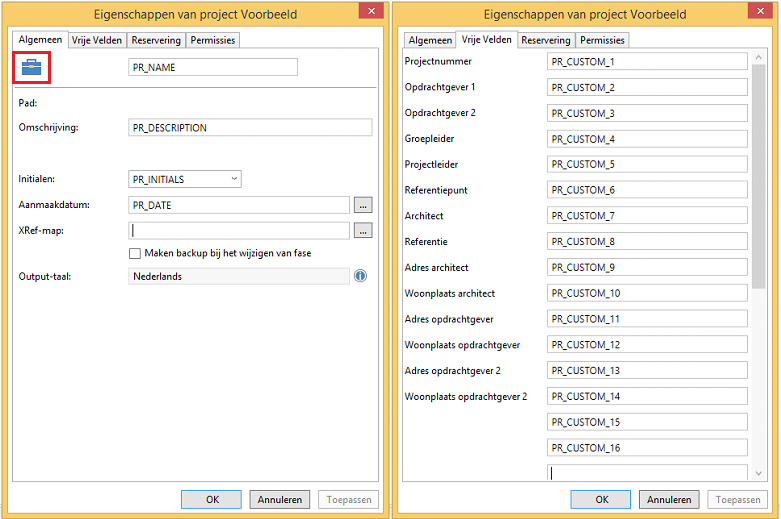This screenshot has height=519, width=781.
Task: Click the Opdrachtgever 1 PR_CUSTOM_2 field
Action: coord(647,87)
